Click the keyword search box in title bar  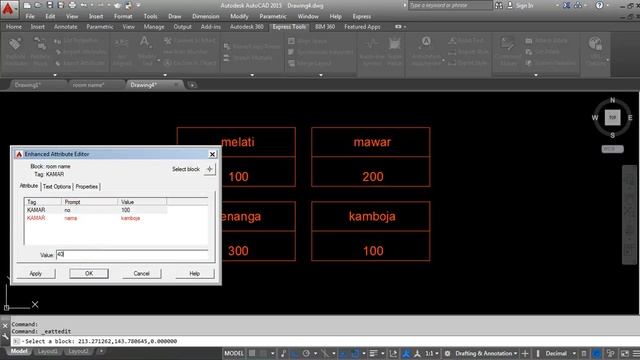450,5
